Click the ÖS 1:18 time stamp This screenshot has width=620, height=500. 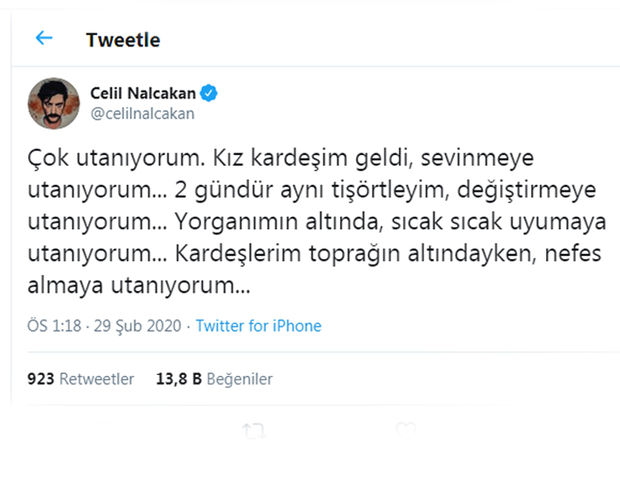coord(55,326)
